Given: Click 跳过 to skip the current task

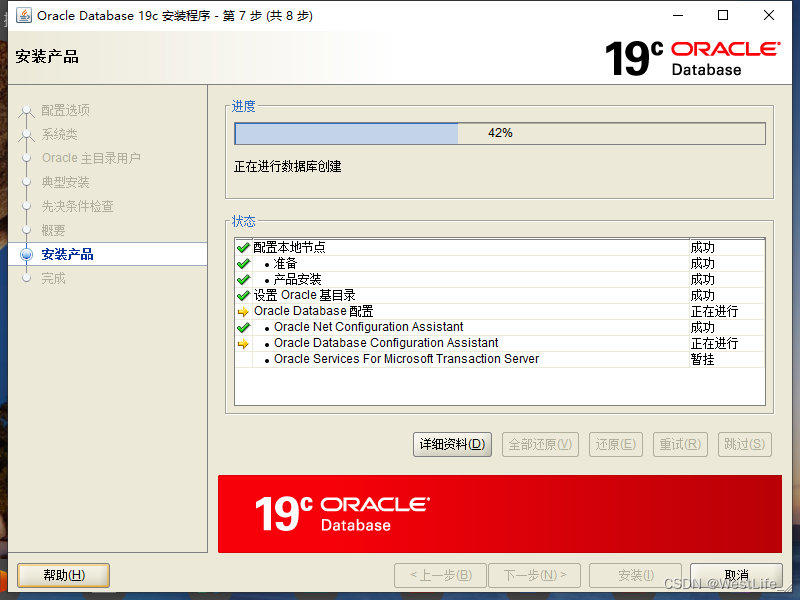Looking at the screenshot, I should coord(744,444).
